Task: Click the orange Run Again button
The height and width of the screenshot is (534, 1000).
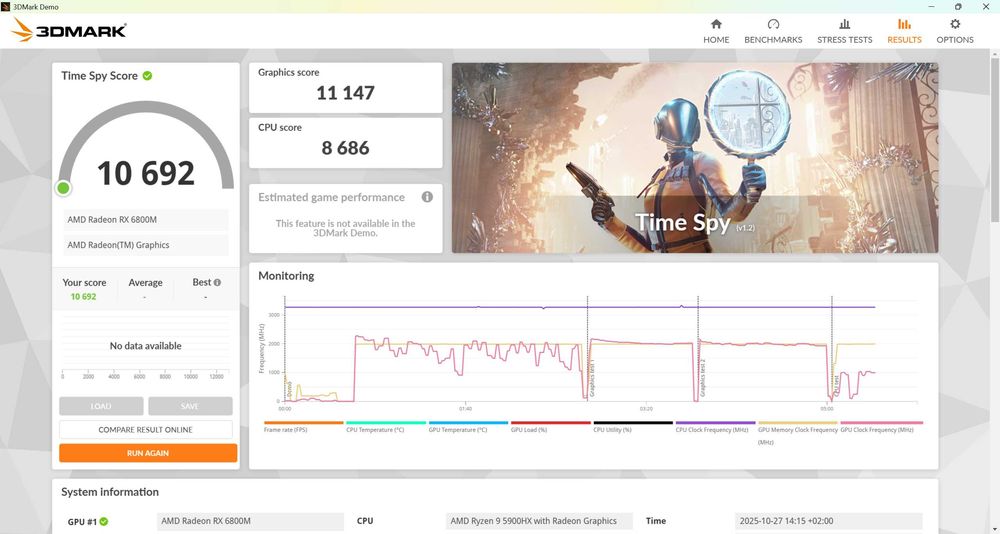Action: point(148,453)
